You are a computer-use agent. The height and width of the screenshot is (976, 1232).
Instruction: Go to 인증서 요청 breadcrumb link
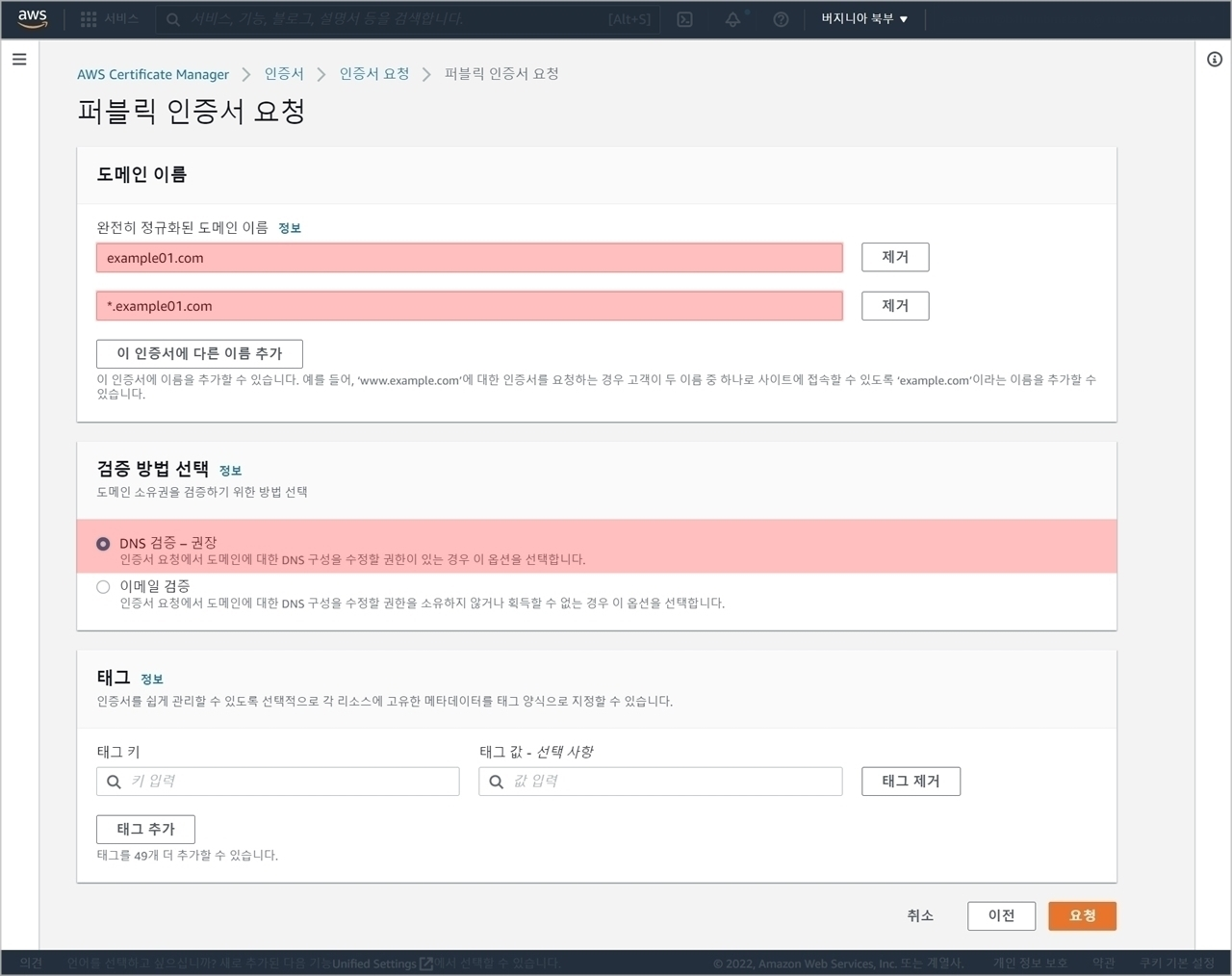click(x=374, y=74)
